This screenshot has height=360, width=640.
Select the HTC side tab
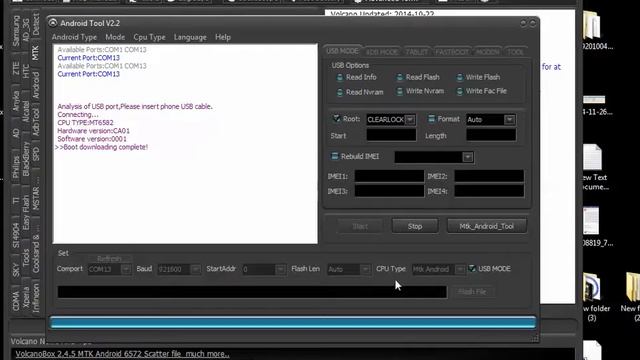click(26, 70)
